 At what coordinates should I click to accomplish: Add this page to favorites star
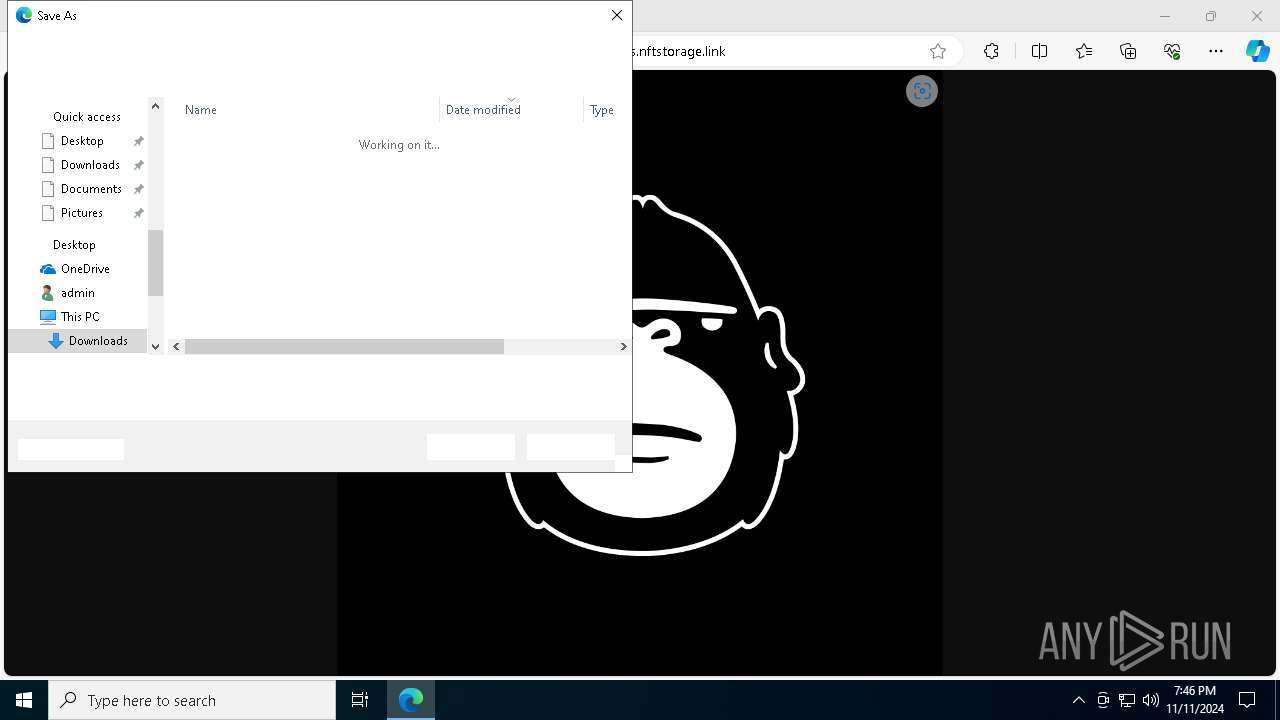938,51
